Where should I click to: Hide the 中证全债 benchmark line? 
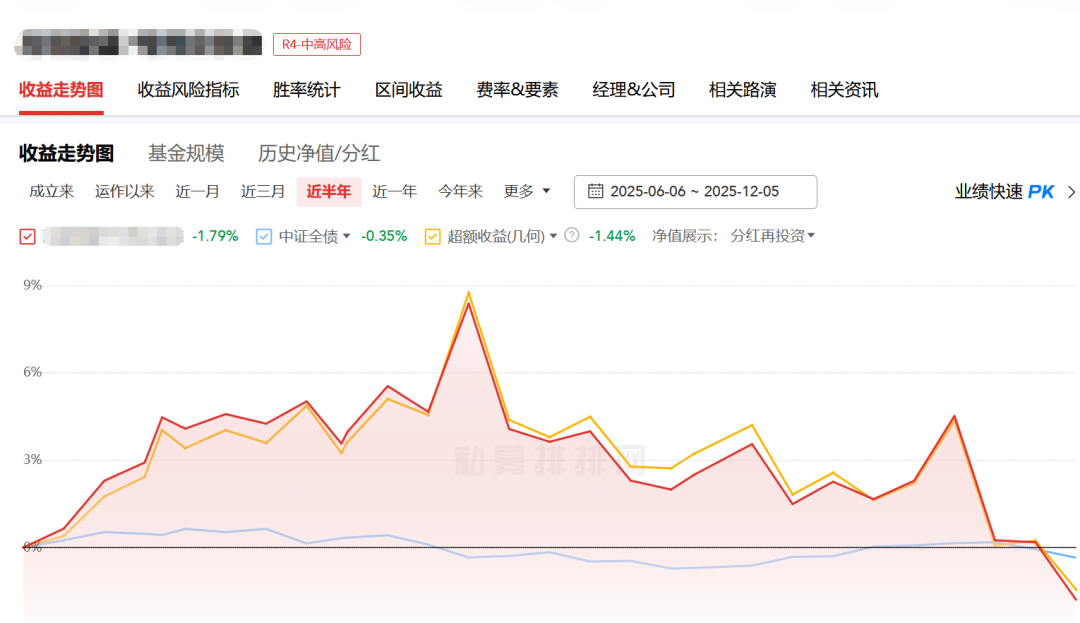(x=264, y=236)
